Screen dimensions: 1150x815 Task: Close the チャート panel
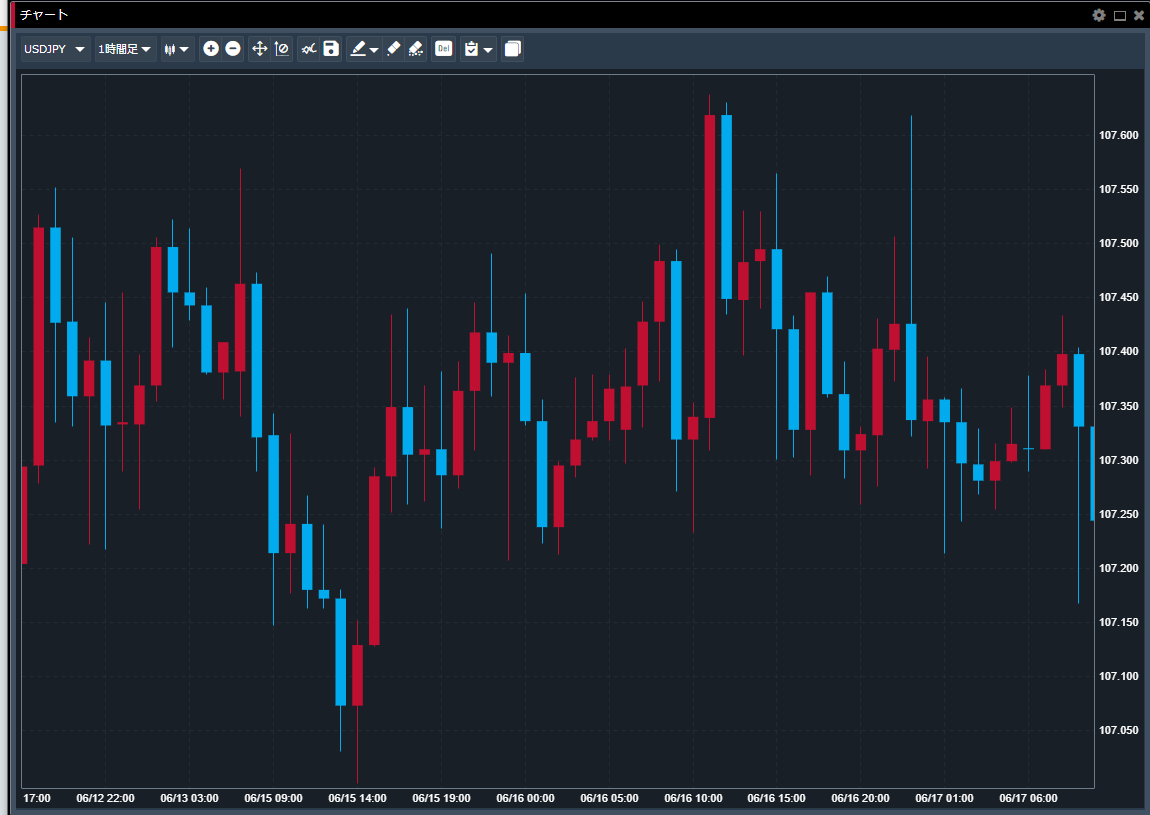[1138, 15]
